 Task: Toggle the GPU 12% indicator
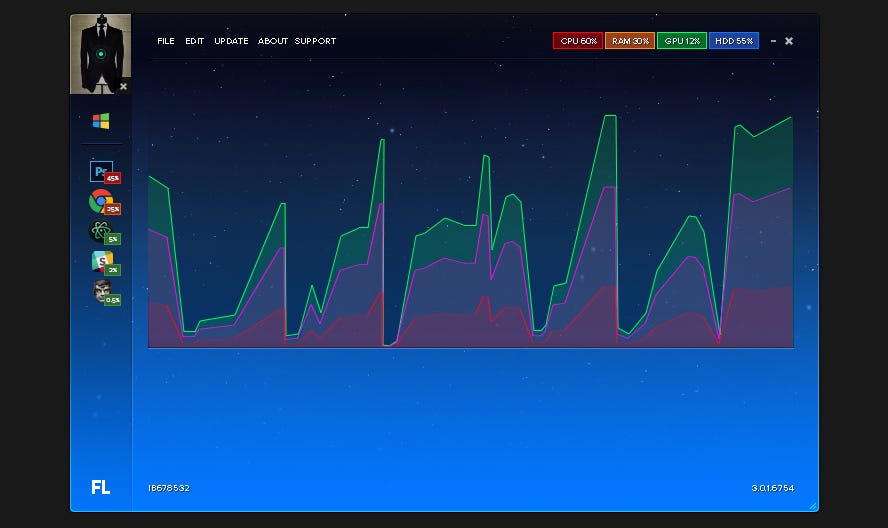[x=682, y=41]
